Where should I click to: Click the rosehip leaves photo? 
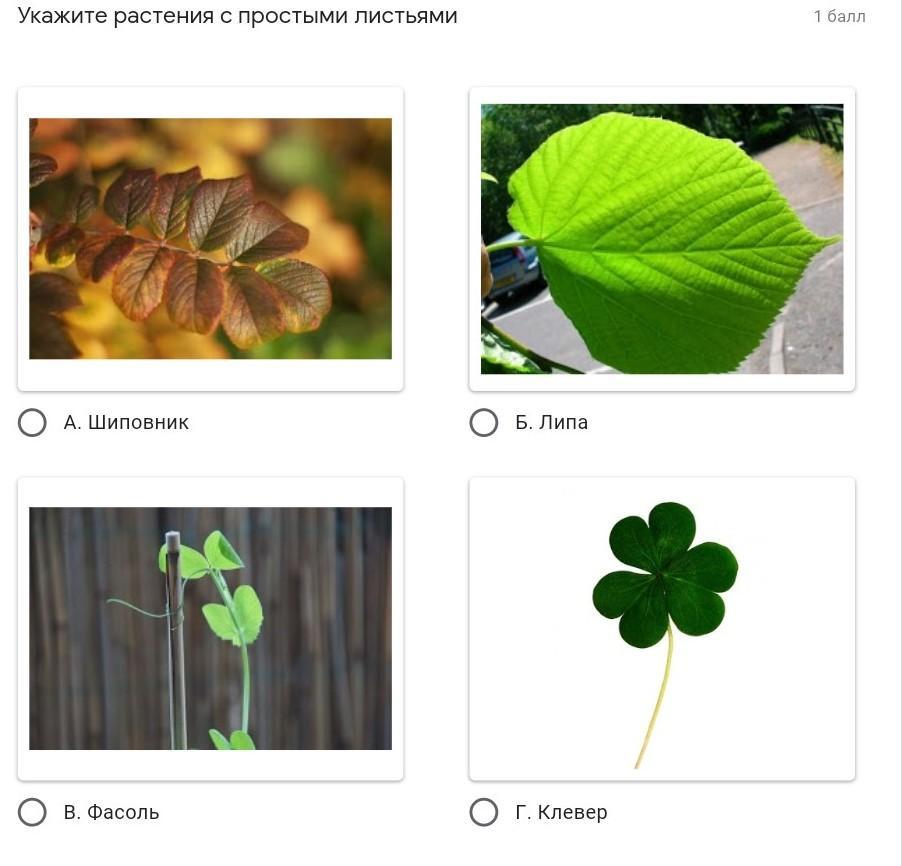click(x=211, y=239)
